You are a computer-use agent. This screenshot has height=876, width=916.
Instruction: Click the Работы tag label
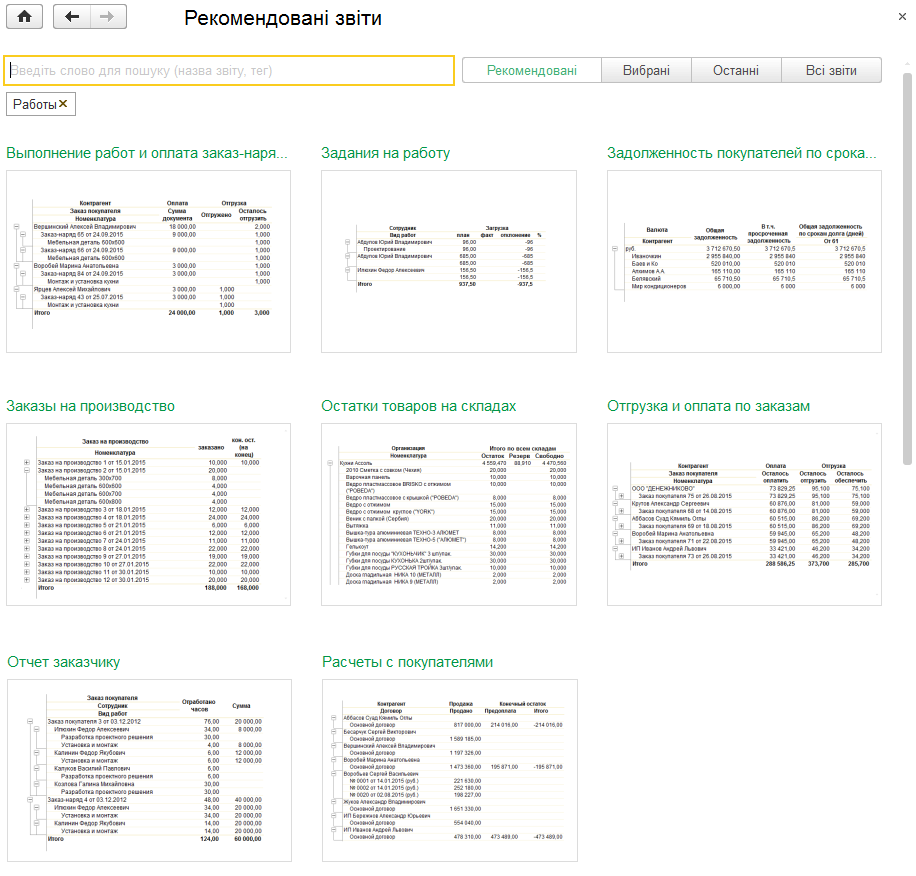point(34,105)
